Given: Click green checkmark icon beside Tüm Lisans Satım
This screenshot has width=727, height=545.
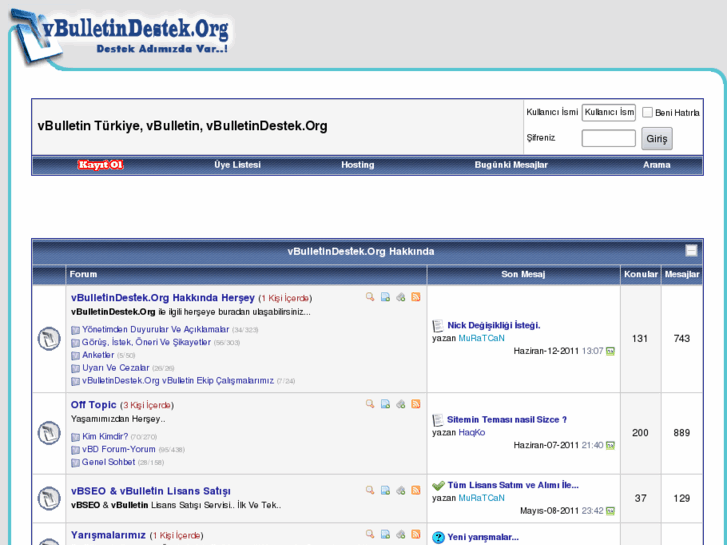Looking at the screenshot, I should pos(438,486).
